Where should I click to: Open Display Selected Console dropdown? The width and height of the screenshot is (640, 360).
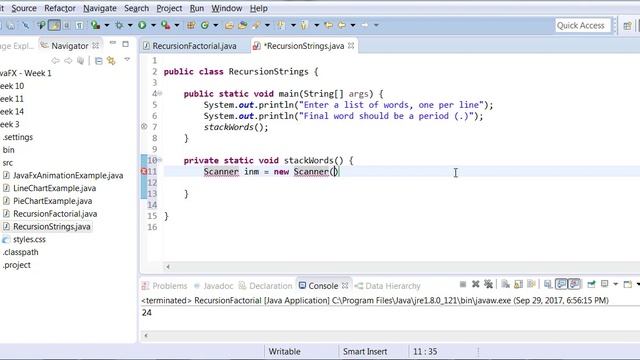616,284
